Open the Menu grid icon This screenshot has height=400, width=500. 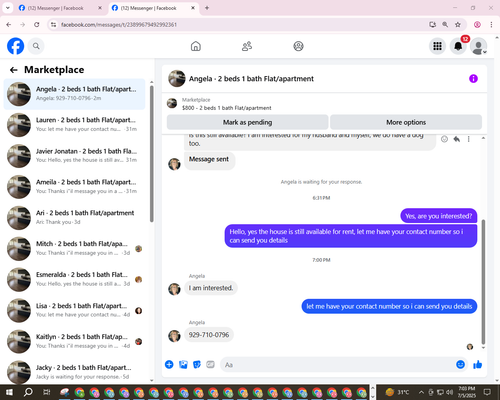pos(437,46)
